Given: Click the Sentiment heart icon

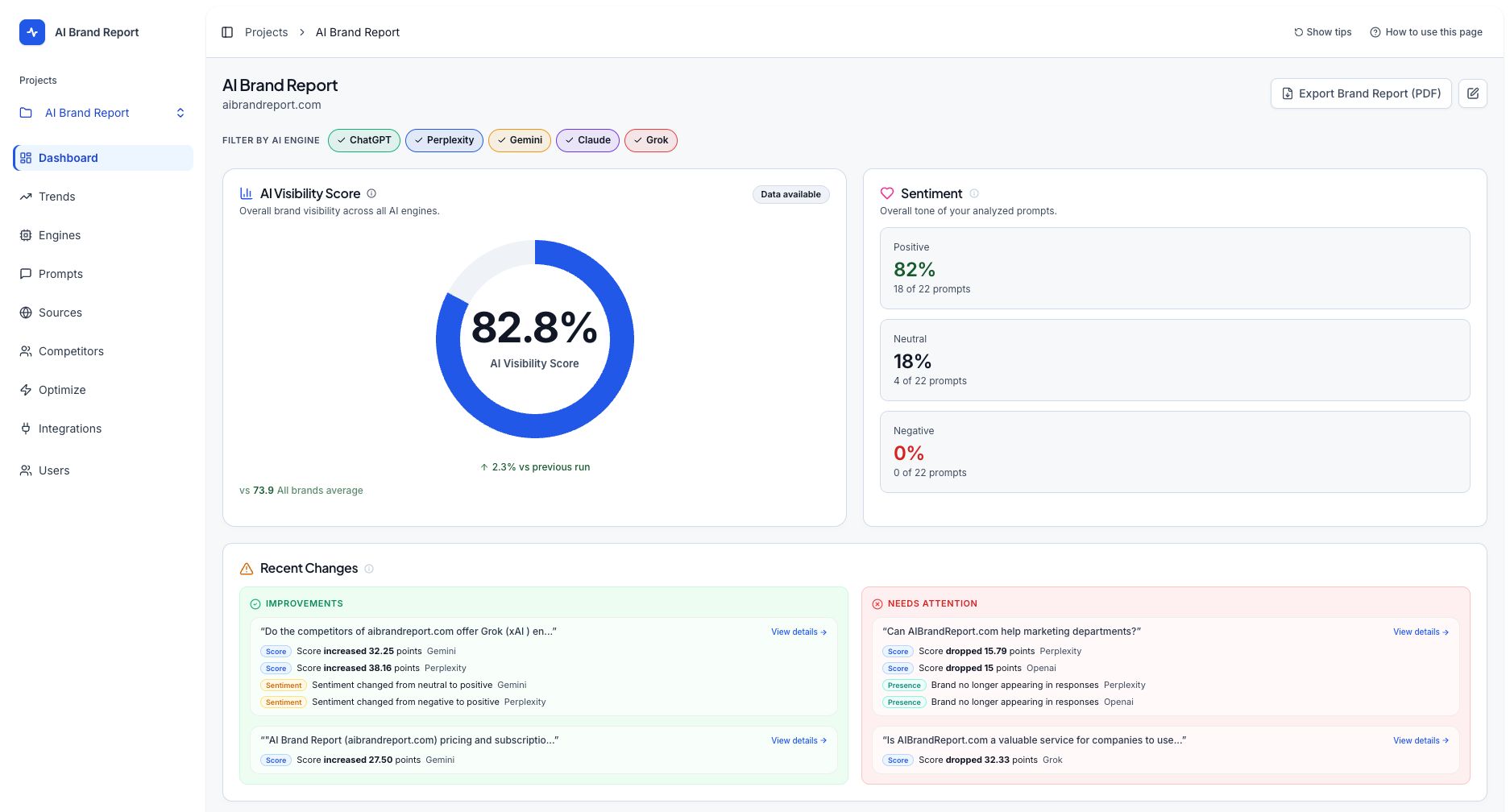Looking at the screenshot, I should (x=887, y=193).
